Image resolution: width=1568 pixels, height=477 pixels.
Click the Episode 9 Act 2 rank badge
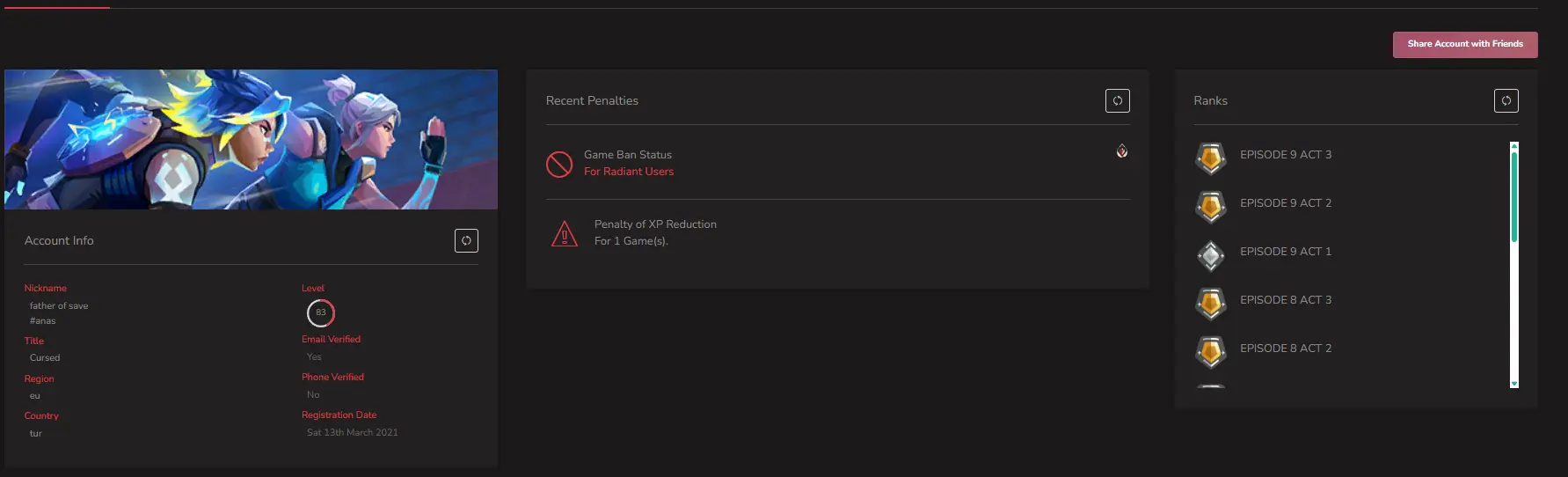(x=1211, y=207)
